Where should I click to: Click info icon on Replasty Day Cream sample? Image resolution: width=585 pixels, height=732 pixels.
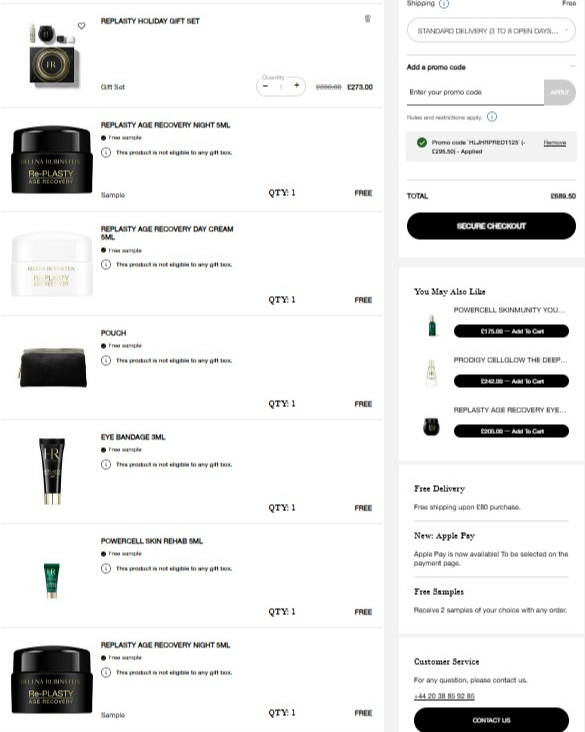point(106,265)
